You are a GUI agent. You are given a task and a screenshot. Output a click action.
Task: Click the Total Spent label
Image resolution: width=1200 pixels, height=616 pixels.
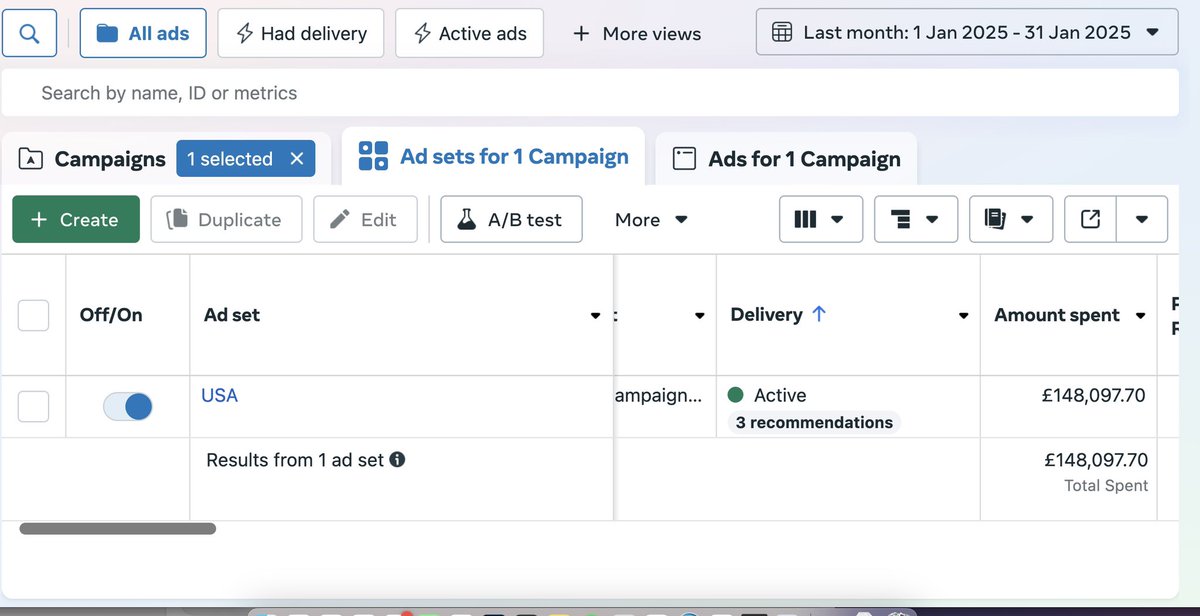(x=1106, y=486)
